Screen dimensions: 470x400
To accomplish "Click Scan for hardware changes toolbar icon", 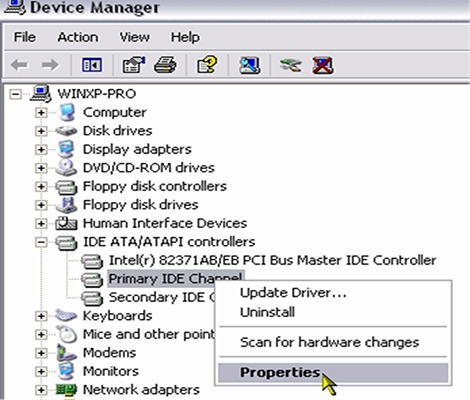I will point(250,65).
